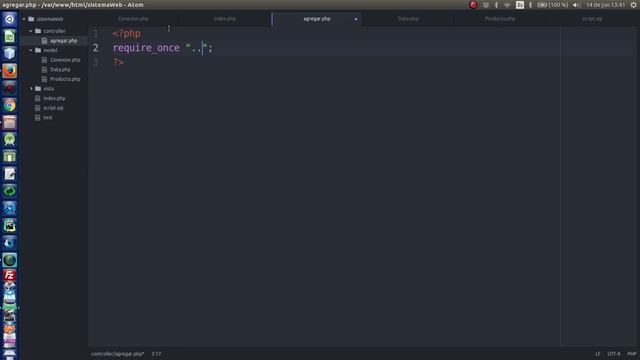
Task: Open the battery 100% indicator
Action: point(552,5)
